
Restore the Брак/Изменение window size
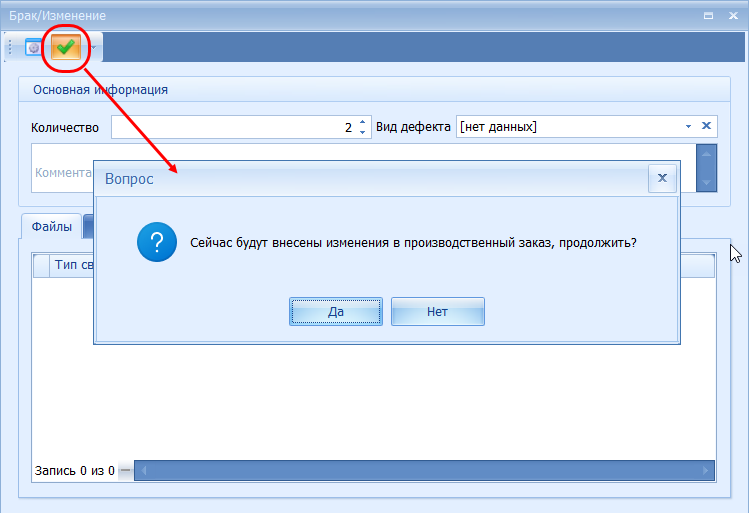click(708, 16)
